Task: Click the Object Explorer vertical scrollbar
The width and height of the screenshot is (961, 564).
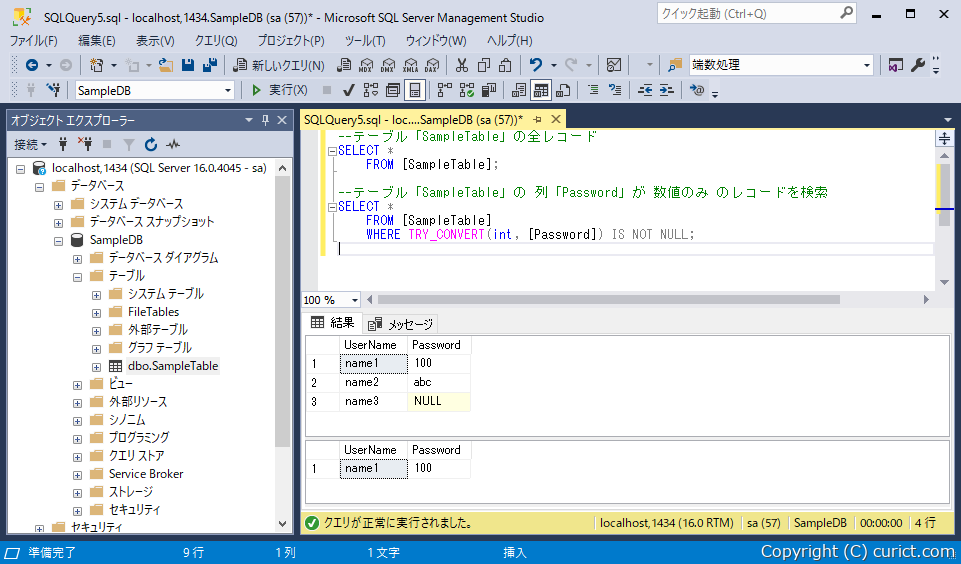Action: pos(283,313)
